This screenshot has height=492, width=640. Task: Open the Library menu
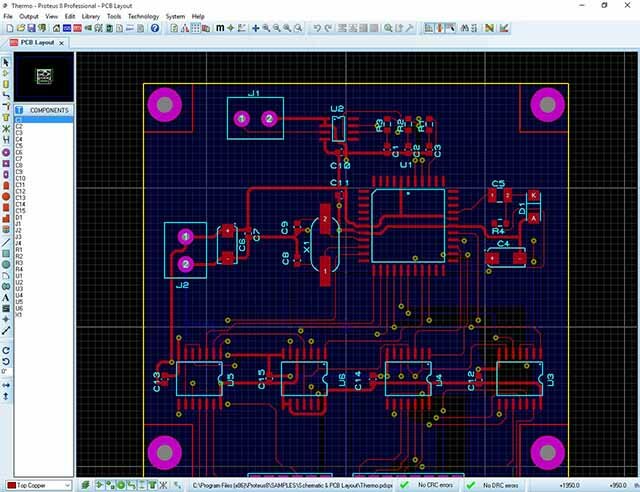pyautogui.click(x=91, y=16)
